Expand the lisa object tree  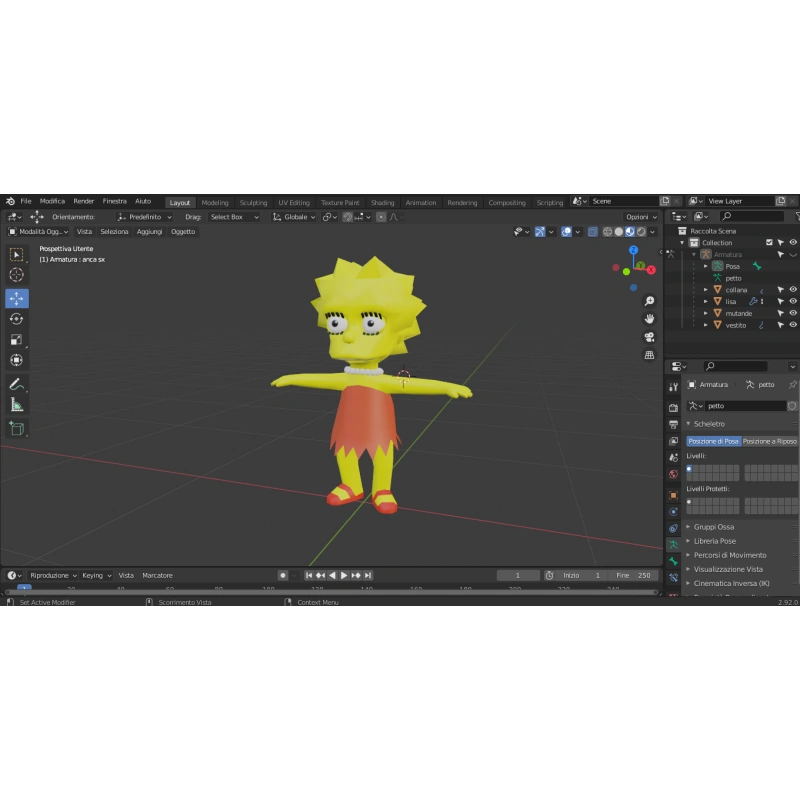click(706, 302)
